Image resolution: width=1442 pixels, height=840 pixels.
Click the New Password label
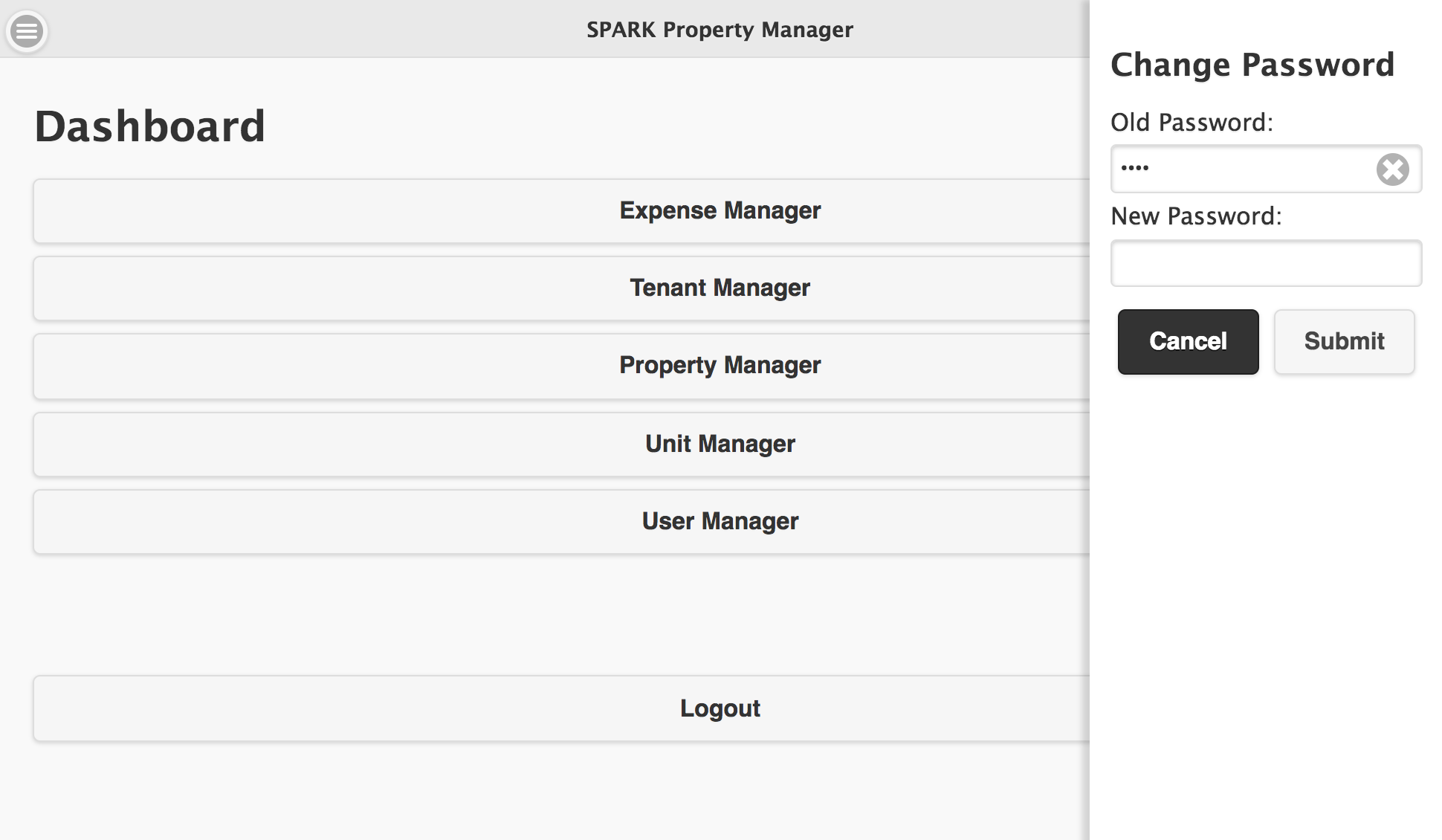(x=1196, y=216)
